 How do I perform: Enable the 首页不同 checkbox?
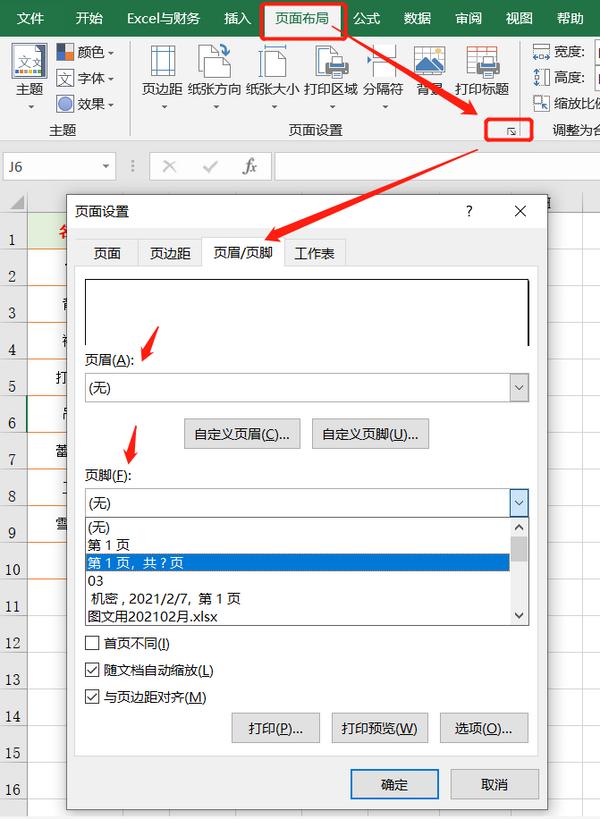[93, 644]
